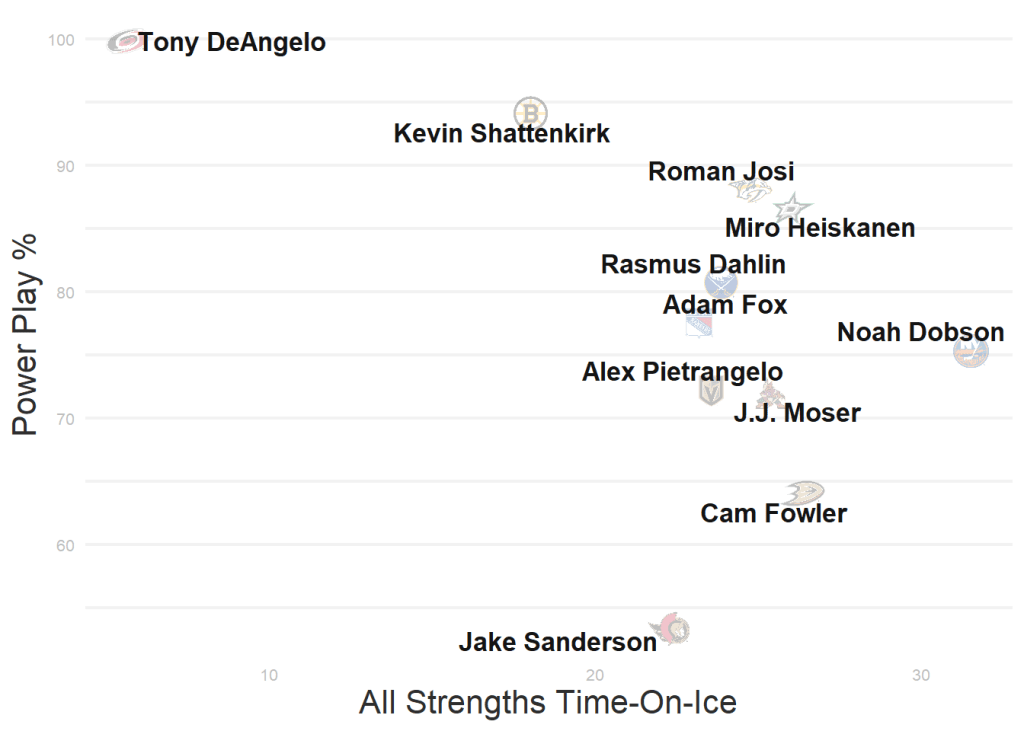Click the Kevin Shattenkirk name label
This screenshot has height=731, width=1024.
501,134
